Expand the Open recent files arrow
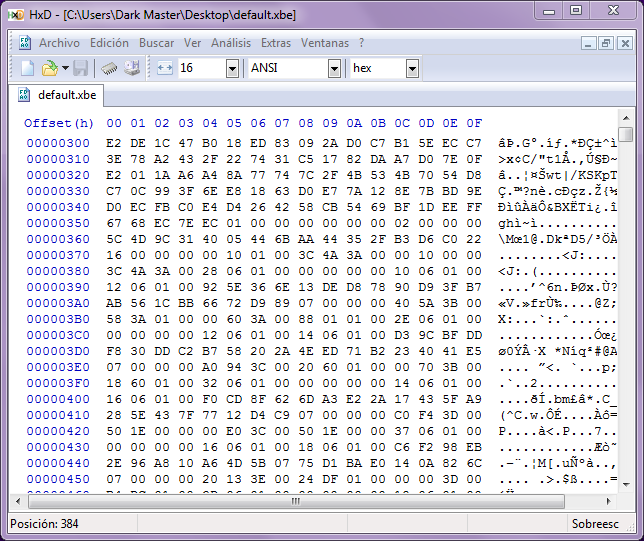 click(65, 68)
